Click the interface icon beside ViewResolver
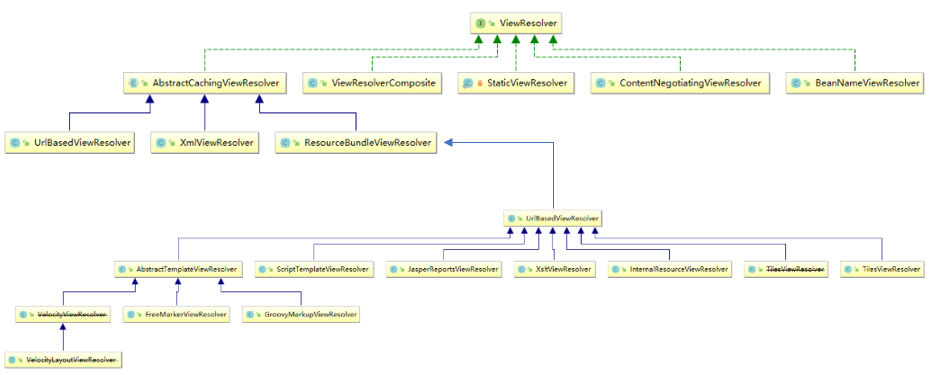 pos(480,24)
